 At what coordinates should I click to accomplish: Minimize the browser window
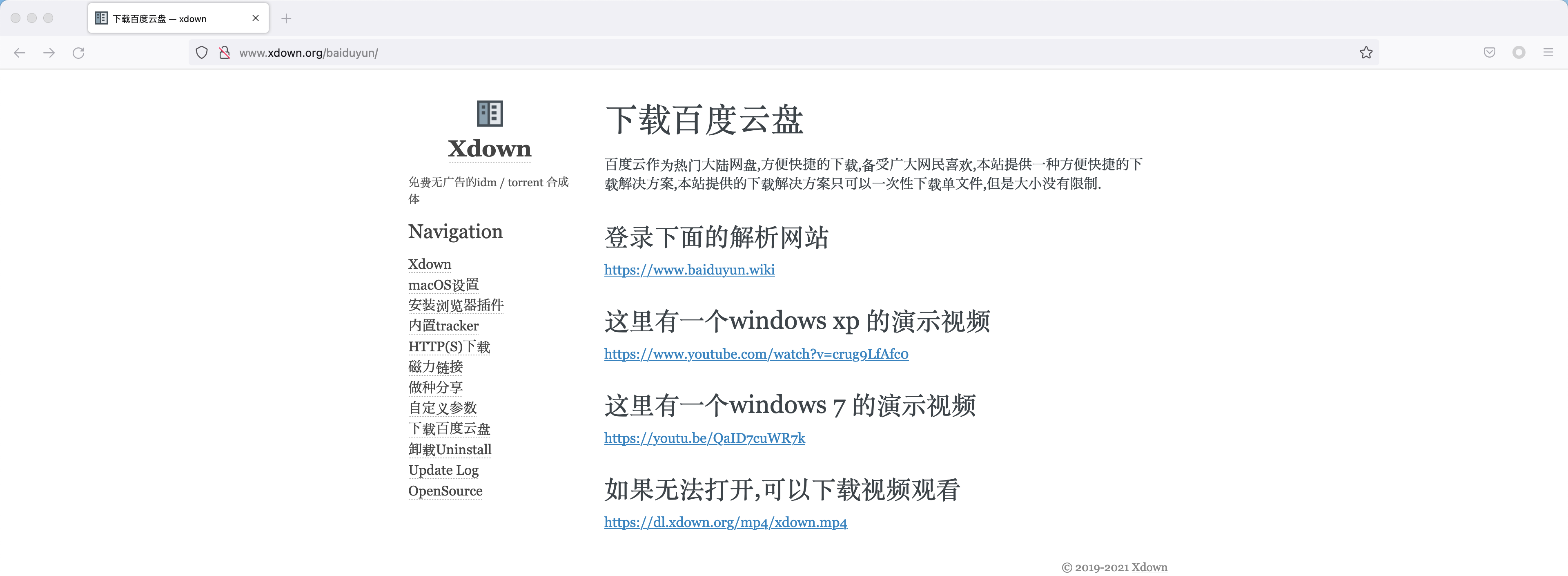(32, 18)
